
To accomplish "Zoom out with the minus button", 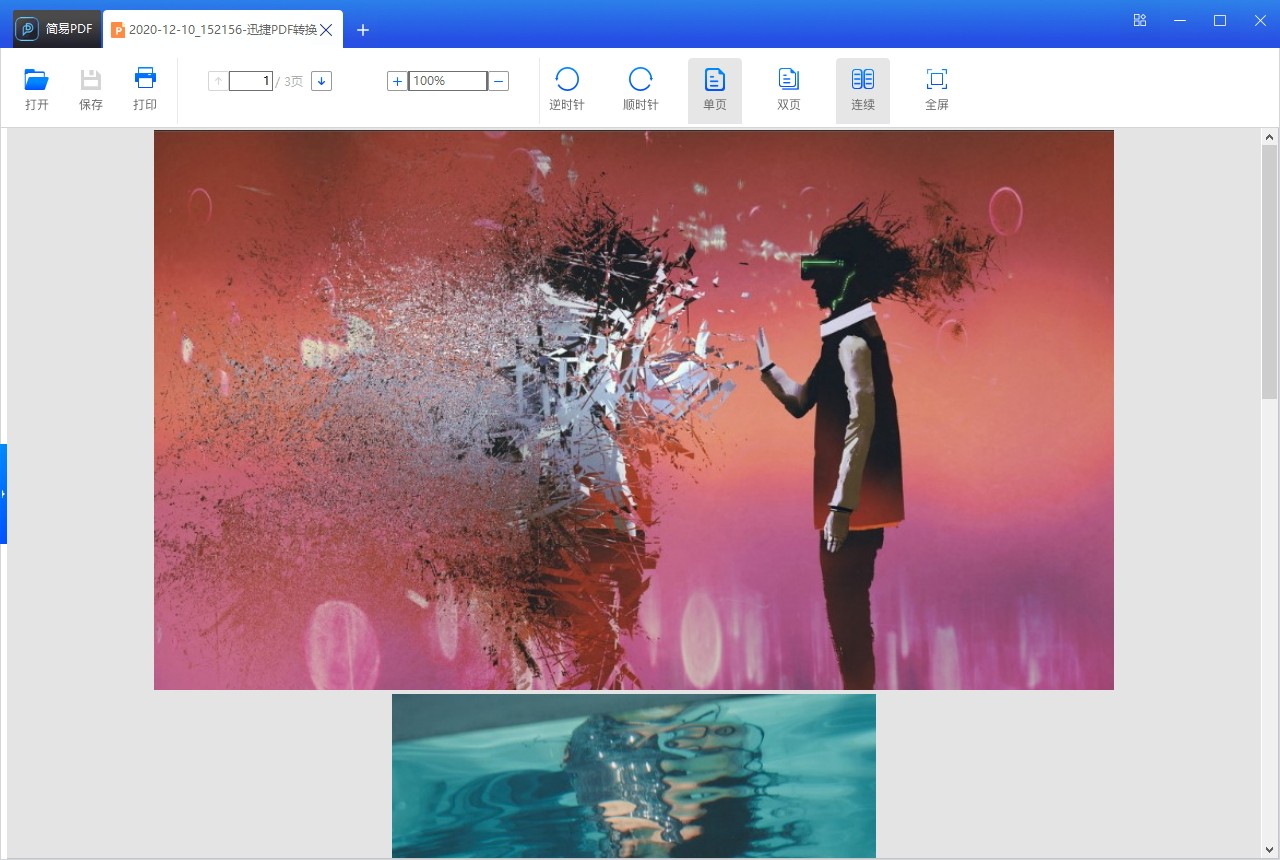I will (x=499, y=81).
